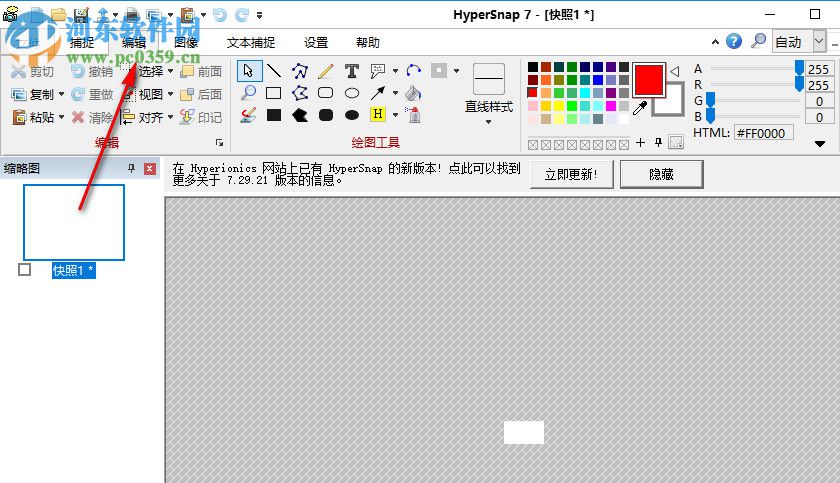Select the arrow pointer selection tool
Image resolution: width=840 pixels, height=483 pixels.
(249, 71)
